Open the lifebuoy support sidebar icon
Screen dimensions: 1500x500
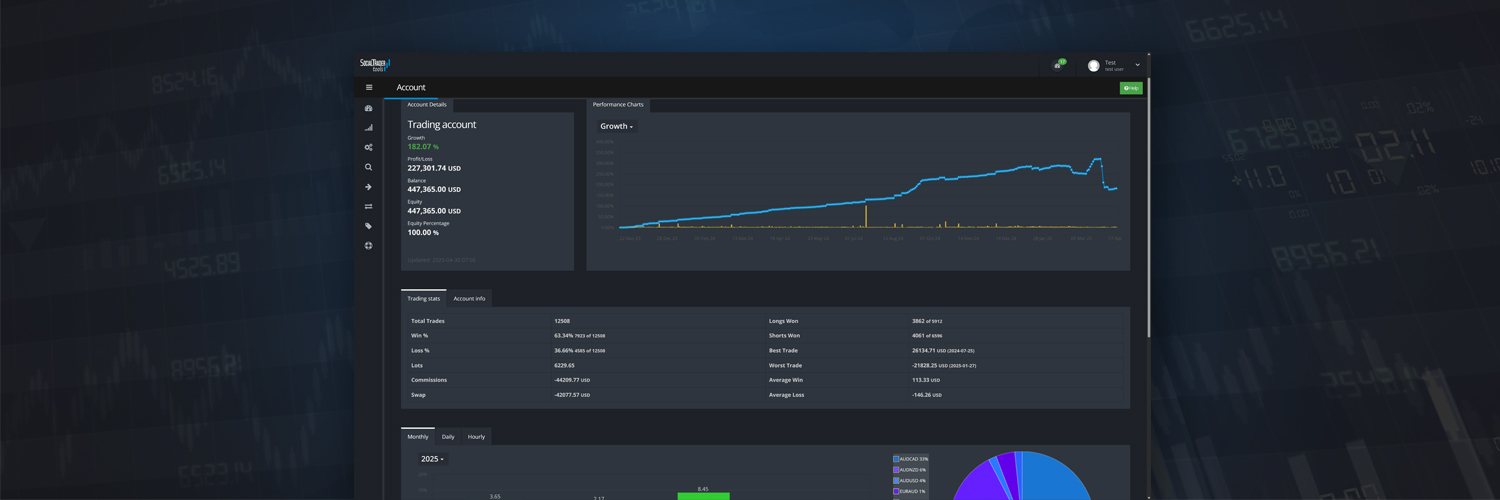[x=369, y=245]
